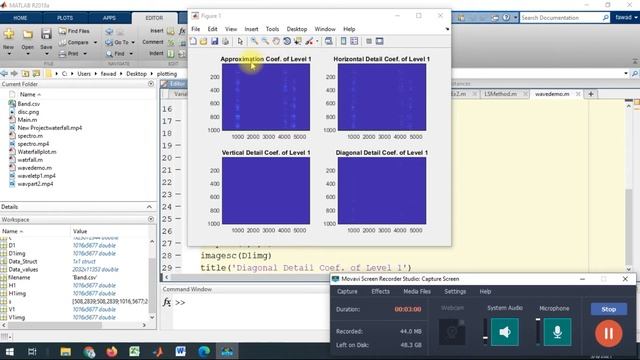640x360 pixels.
Task: Pause recording with the orange pause button
Action: pyautogui.click(x=608, y=333)
